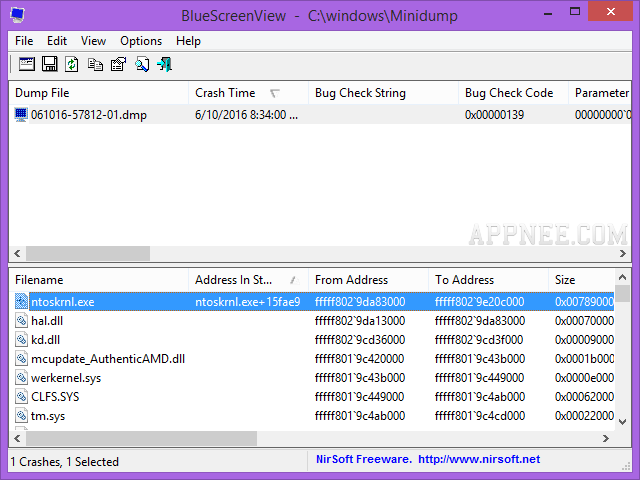Sort by the Address In Stack column
Screen dimensions: 640x480
point(248,280)
